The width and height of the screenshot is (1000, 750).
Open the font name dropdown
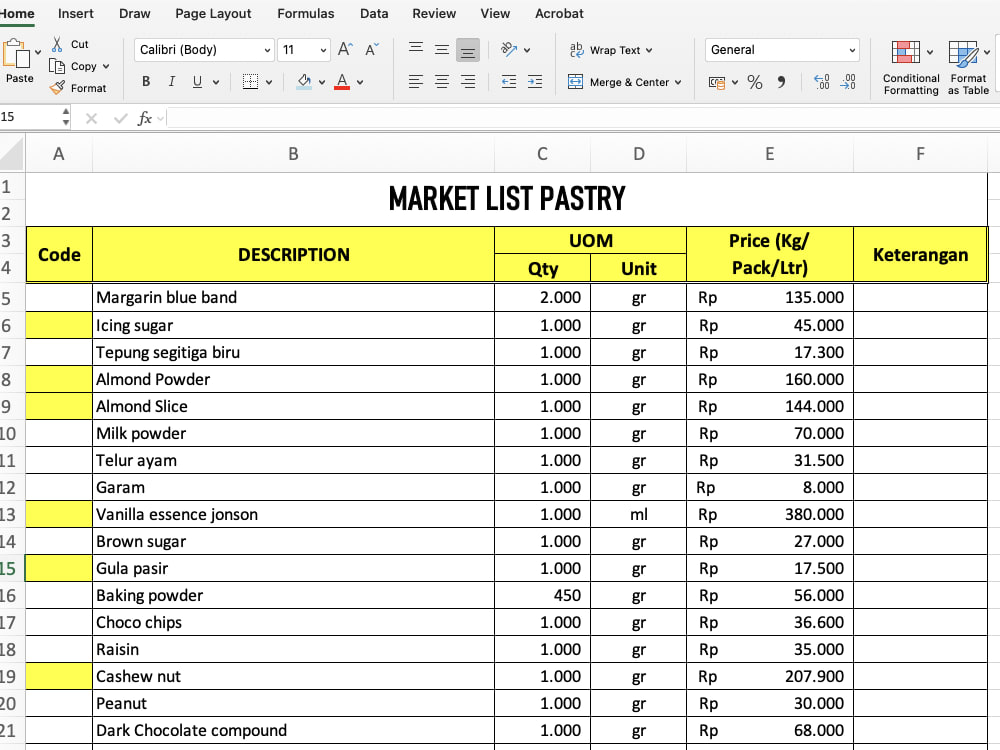tap(267, 50)
